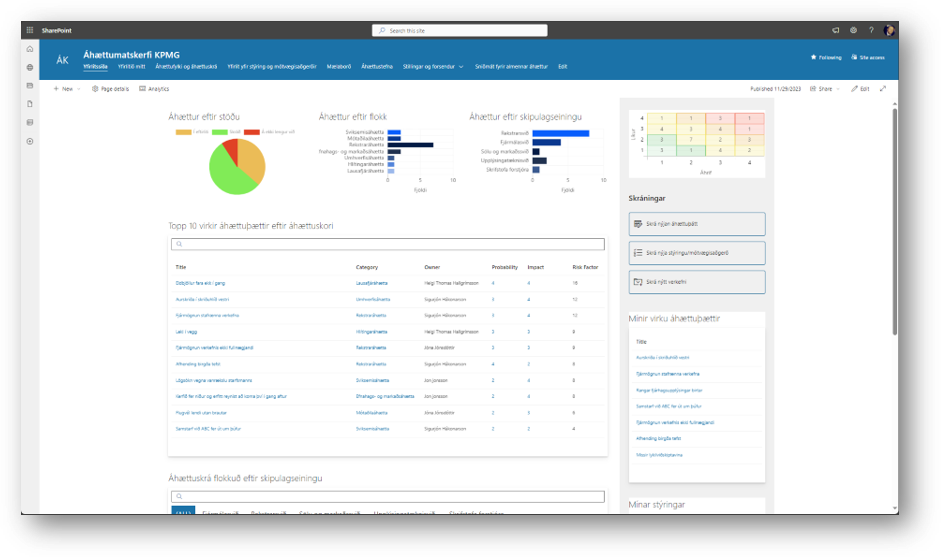Expand the New dropdown

point(67,89)
